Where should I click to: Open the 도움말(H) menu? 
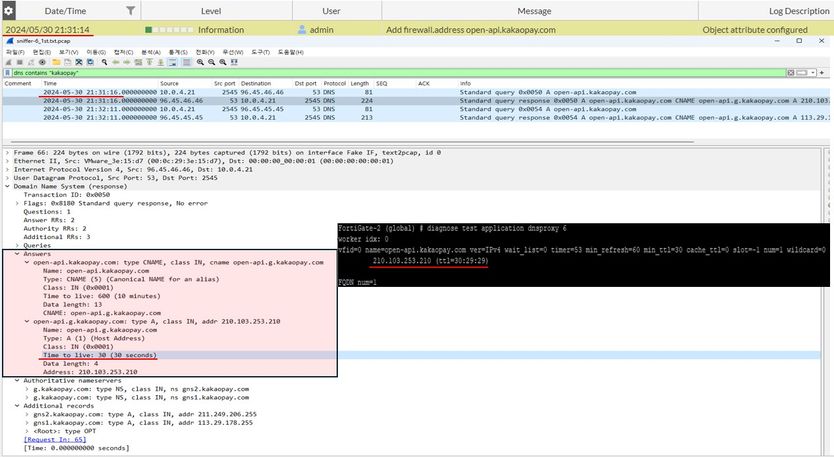pos(290,52)
